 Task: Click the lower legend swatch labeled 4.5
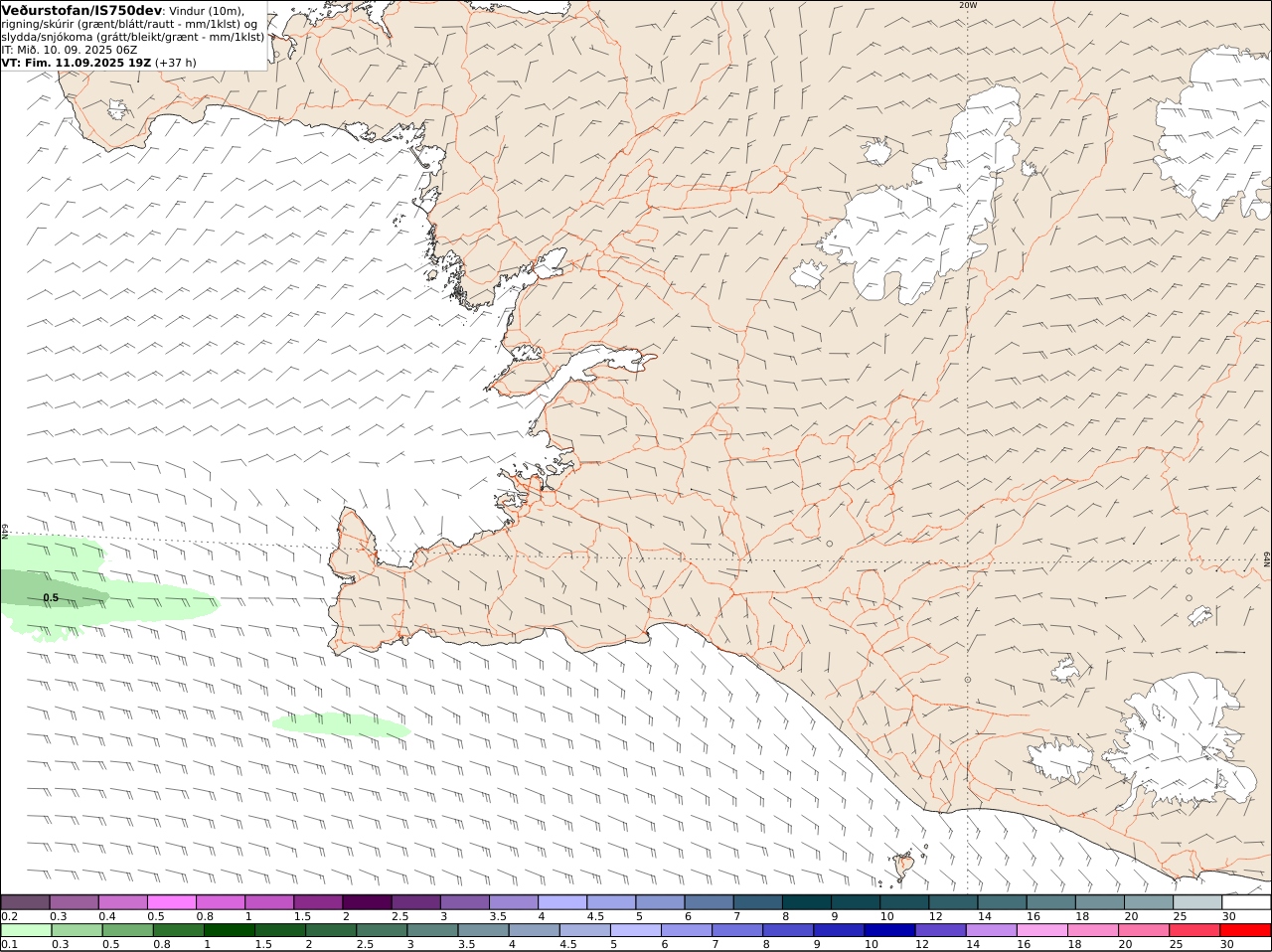(584, 930)
